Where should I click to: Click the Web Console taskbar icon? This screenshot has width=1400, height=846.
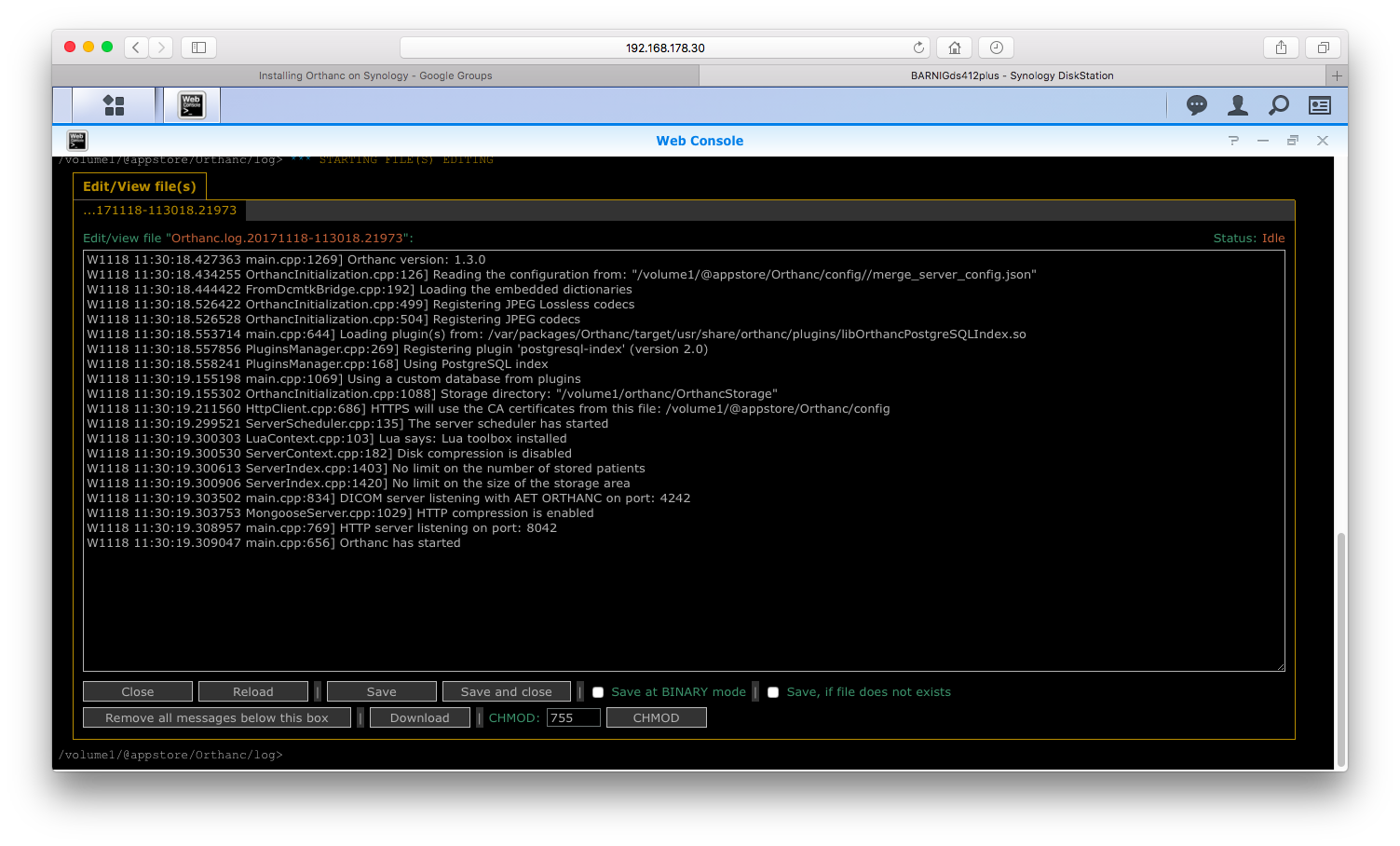tap(192, 105)
